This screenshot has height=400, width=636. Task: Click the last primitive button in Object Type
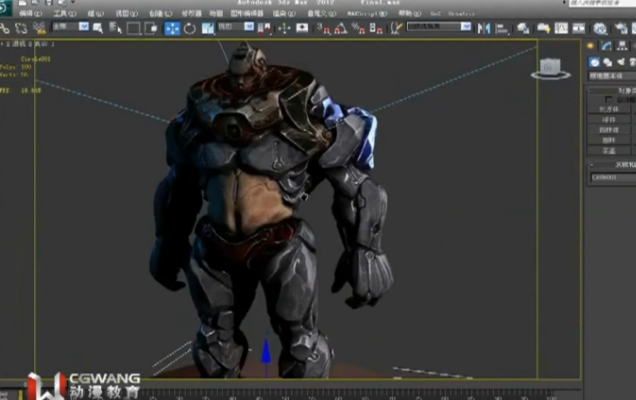click(x=610, y=149)
